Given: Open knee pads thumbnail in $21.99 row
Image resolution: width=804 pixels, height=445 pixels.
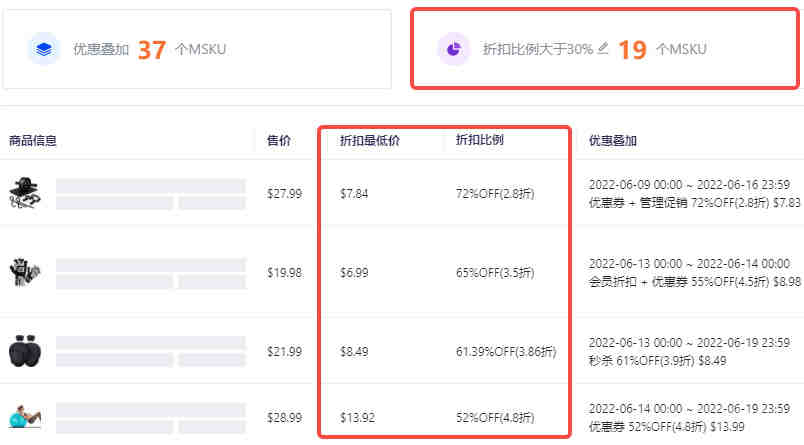Looking at the screenshot, I should tap(25, 351).
